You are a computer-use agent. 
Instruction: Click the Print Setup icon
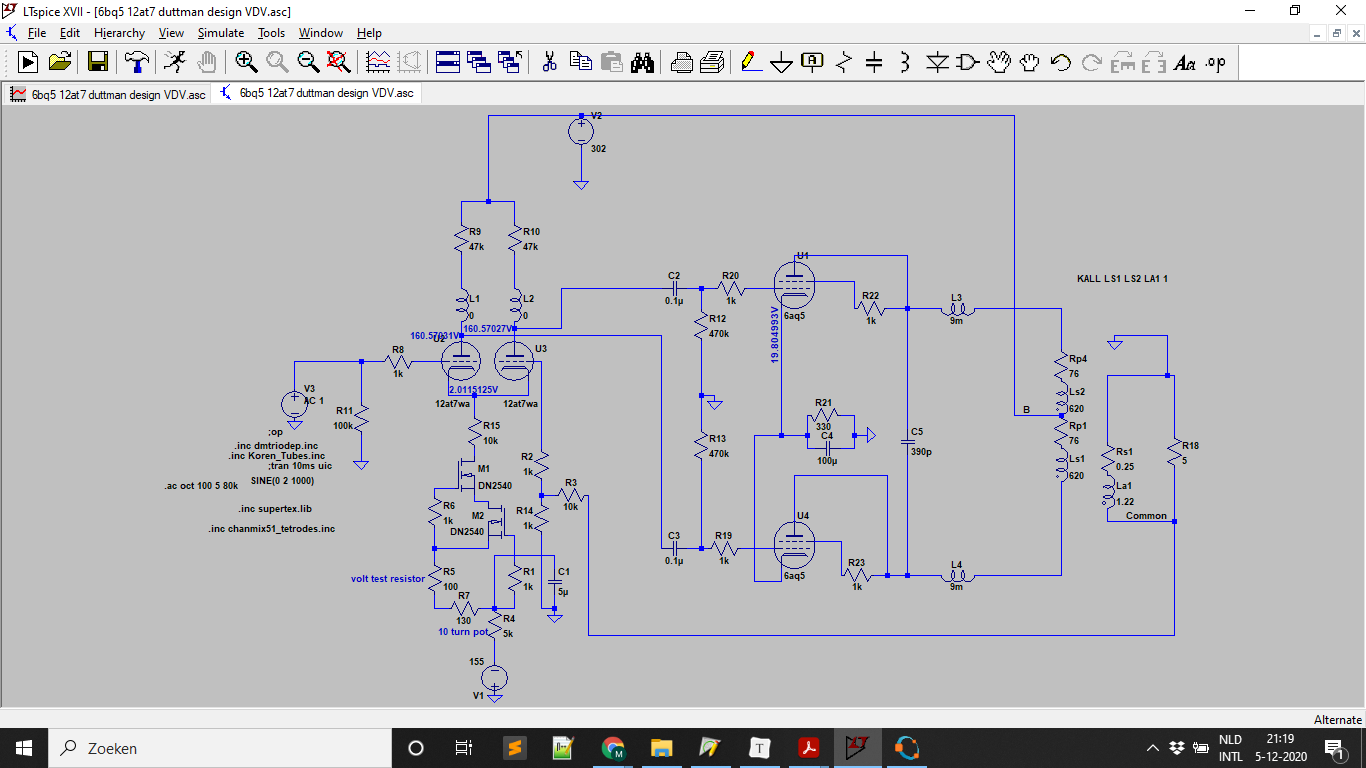click(682, 62)
